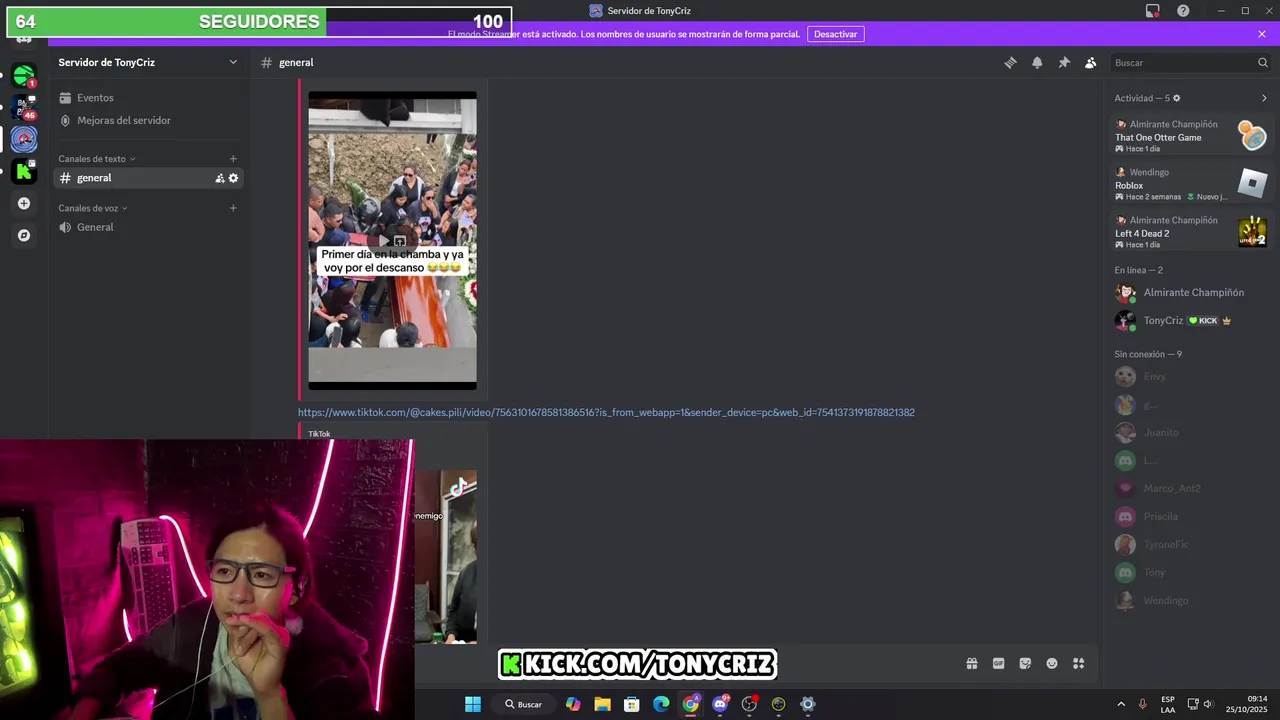Screen dimensions: 1280x720
Task: Dismiss the Streamer mode purple banner
Action: (1262, 34)
